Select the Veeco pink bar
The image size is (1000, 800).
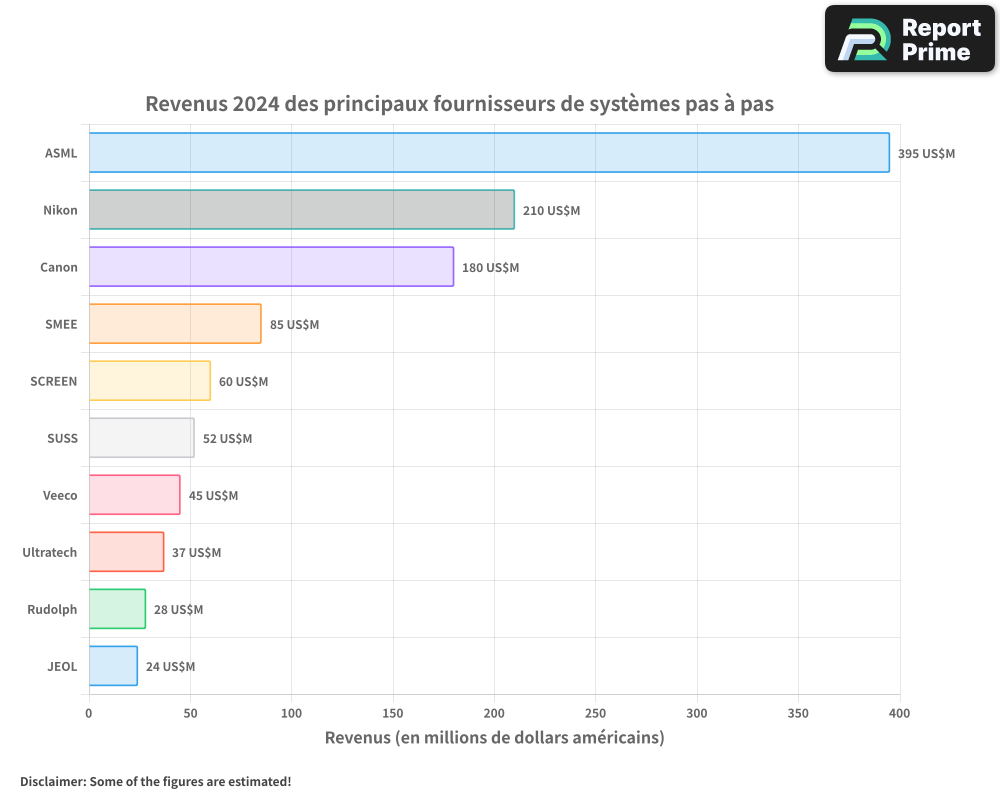(x=133, y=495)
